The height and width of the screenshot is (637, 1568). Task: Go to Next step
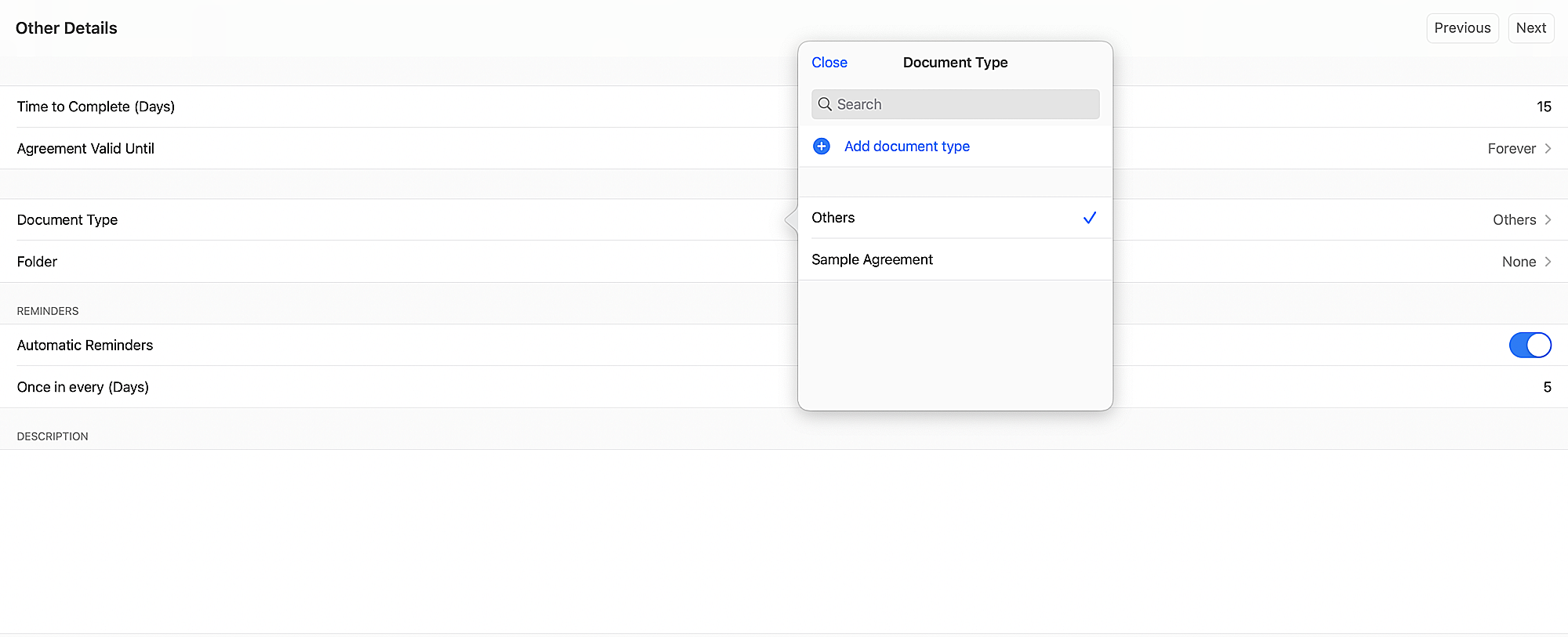(x=1530, y=28)
